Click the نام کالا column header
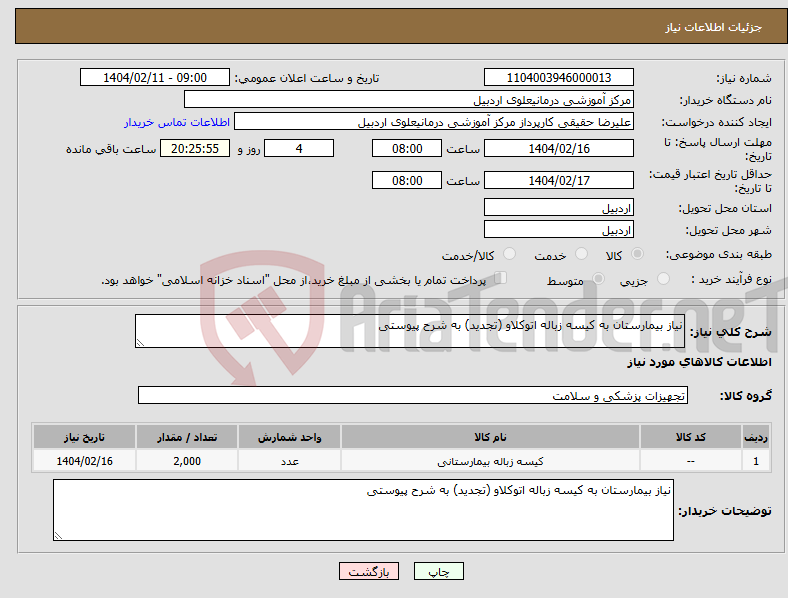788x598 pixels. click(490, 437)
